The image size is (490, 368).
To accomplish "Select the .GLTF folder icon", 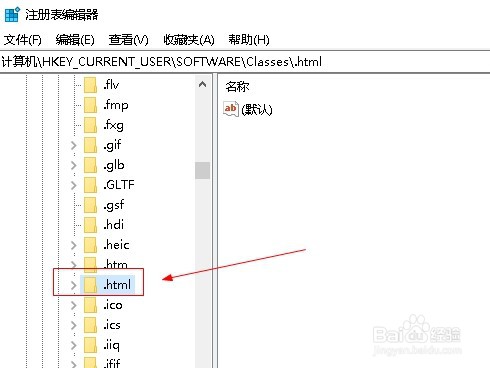I will [x=90, y=185].
